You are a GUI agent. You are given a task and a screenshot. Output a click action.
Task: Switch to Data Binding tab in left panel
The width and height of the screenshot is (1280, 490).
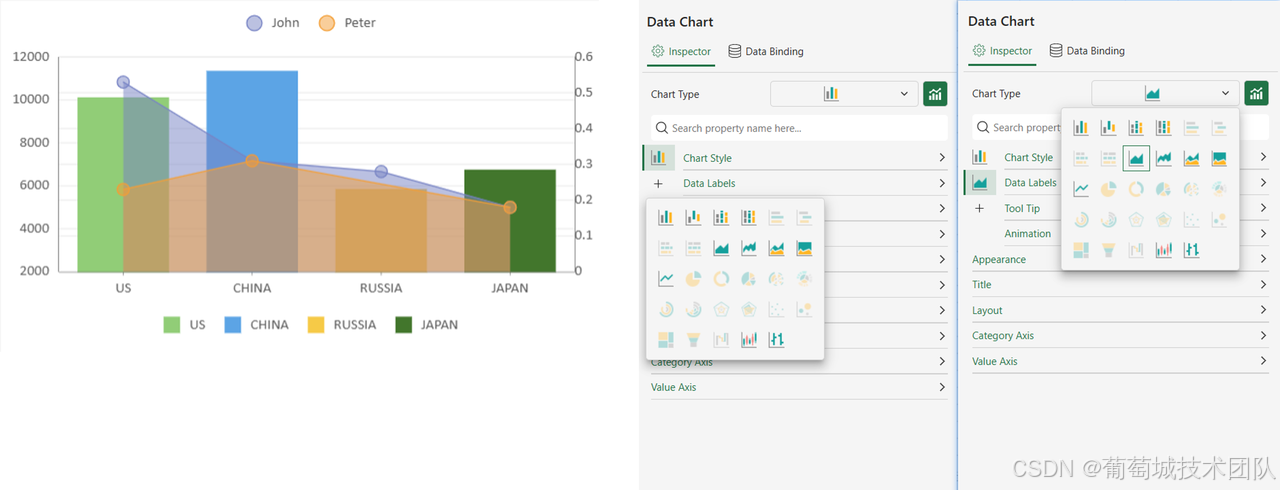766,51
